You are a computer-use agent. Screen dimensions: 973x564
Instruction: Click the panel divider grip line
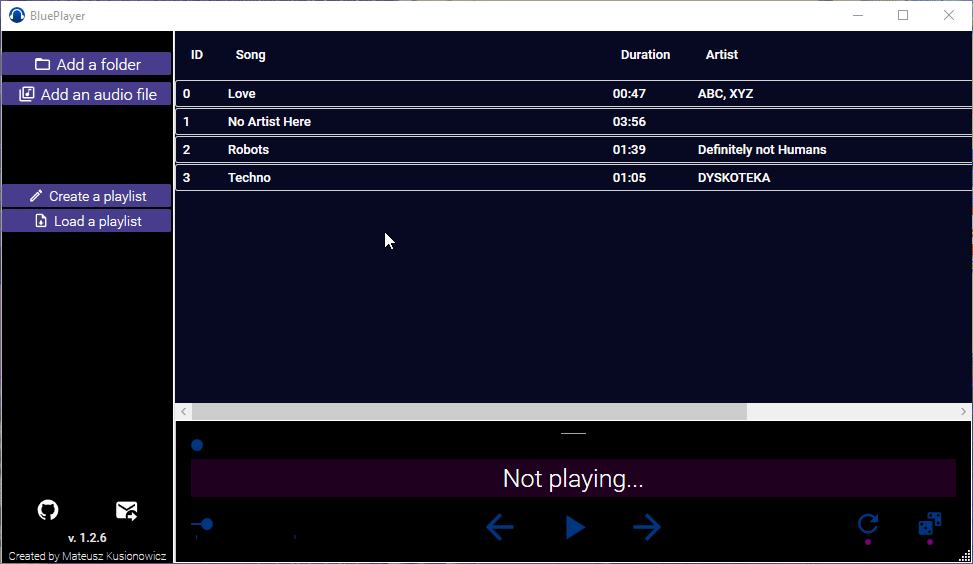click(x=573, y=433)
